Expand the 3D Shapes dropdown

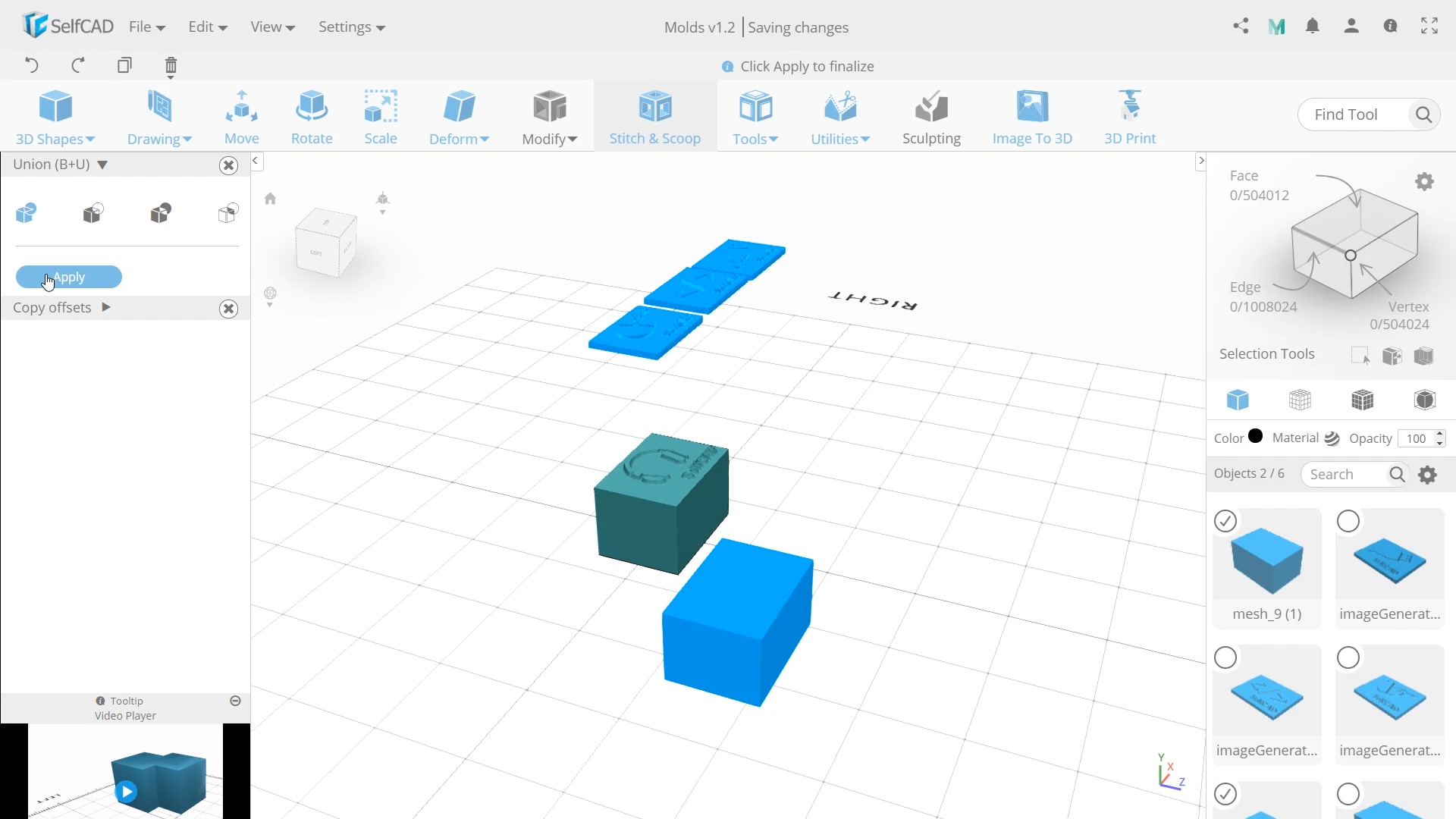55,139
